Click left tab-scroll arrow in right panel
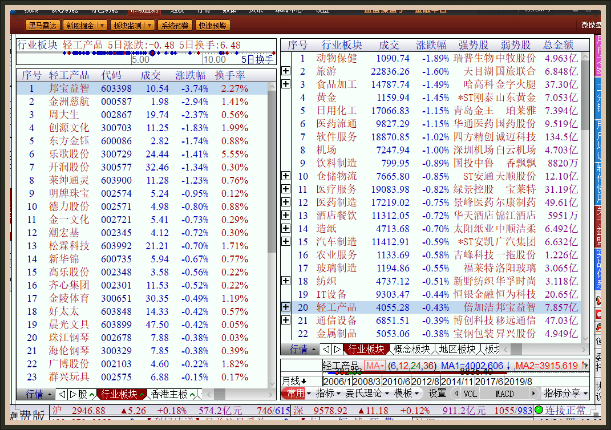Image resolution: width=611 pixels, height=430 pixels. pos(326,349)
